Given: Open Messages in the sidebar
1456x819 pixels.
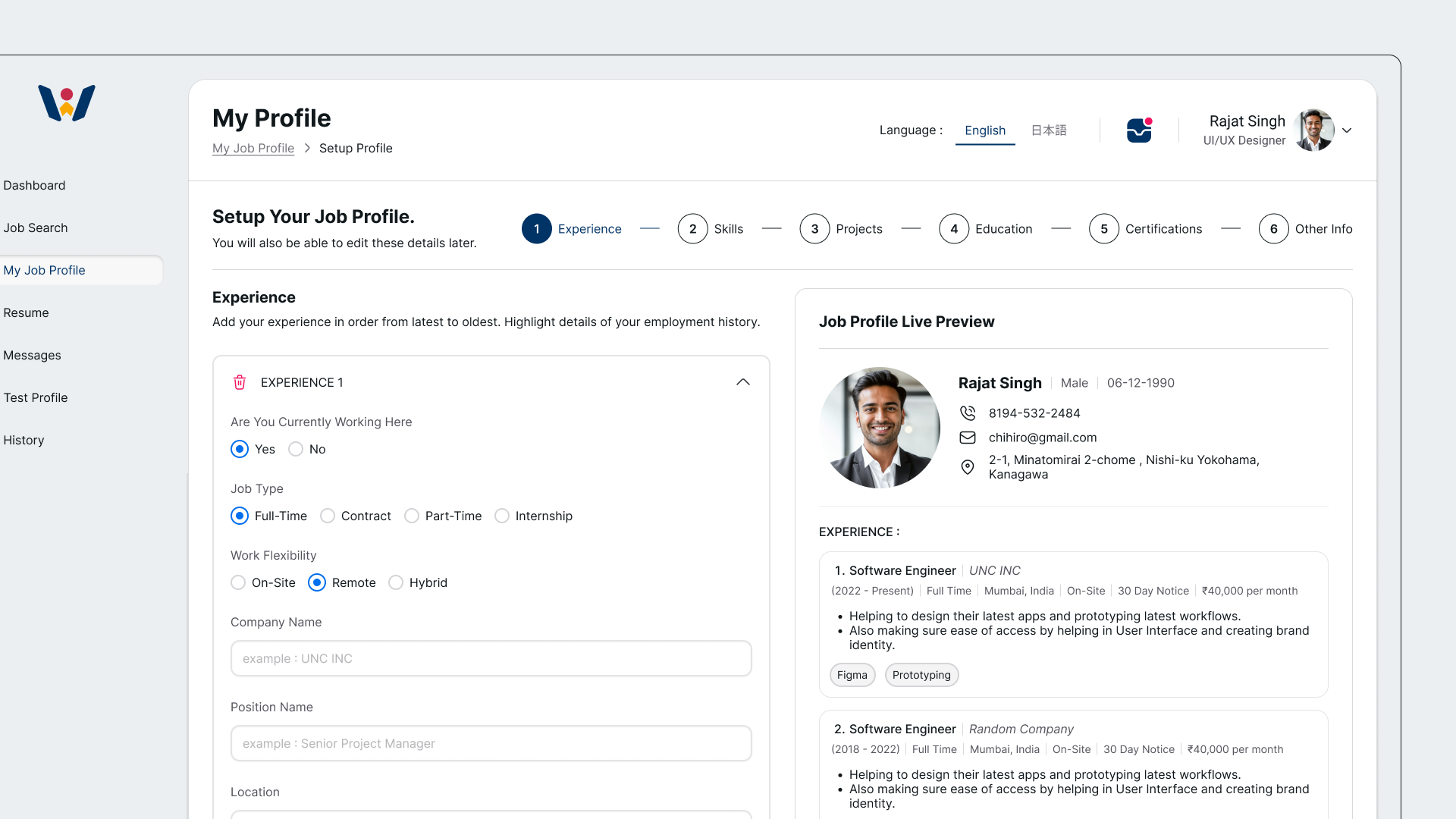Looking at the screenshot, I should [32, 355].
